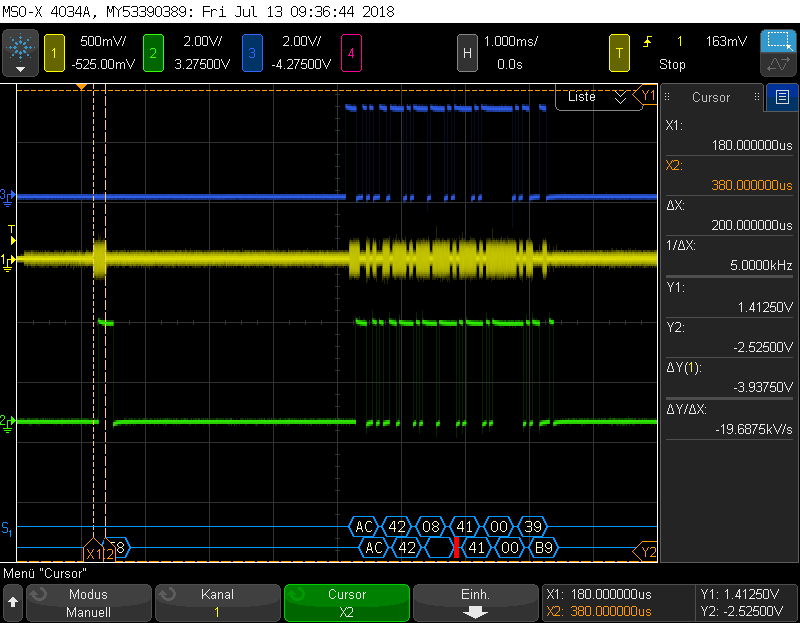Click the Y1 1.41250V sidebar value
The height and width of the screenshot is (623, 800).
tap(765, 307)
